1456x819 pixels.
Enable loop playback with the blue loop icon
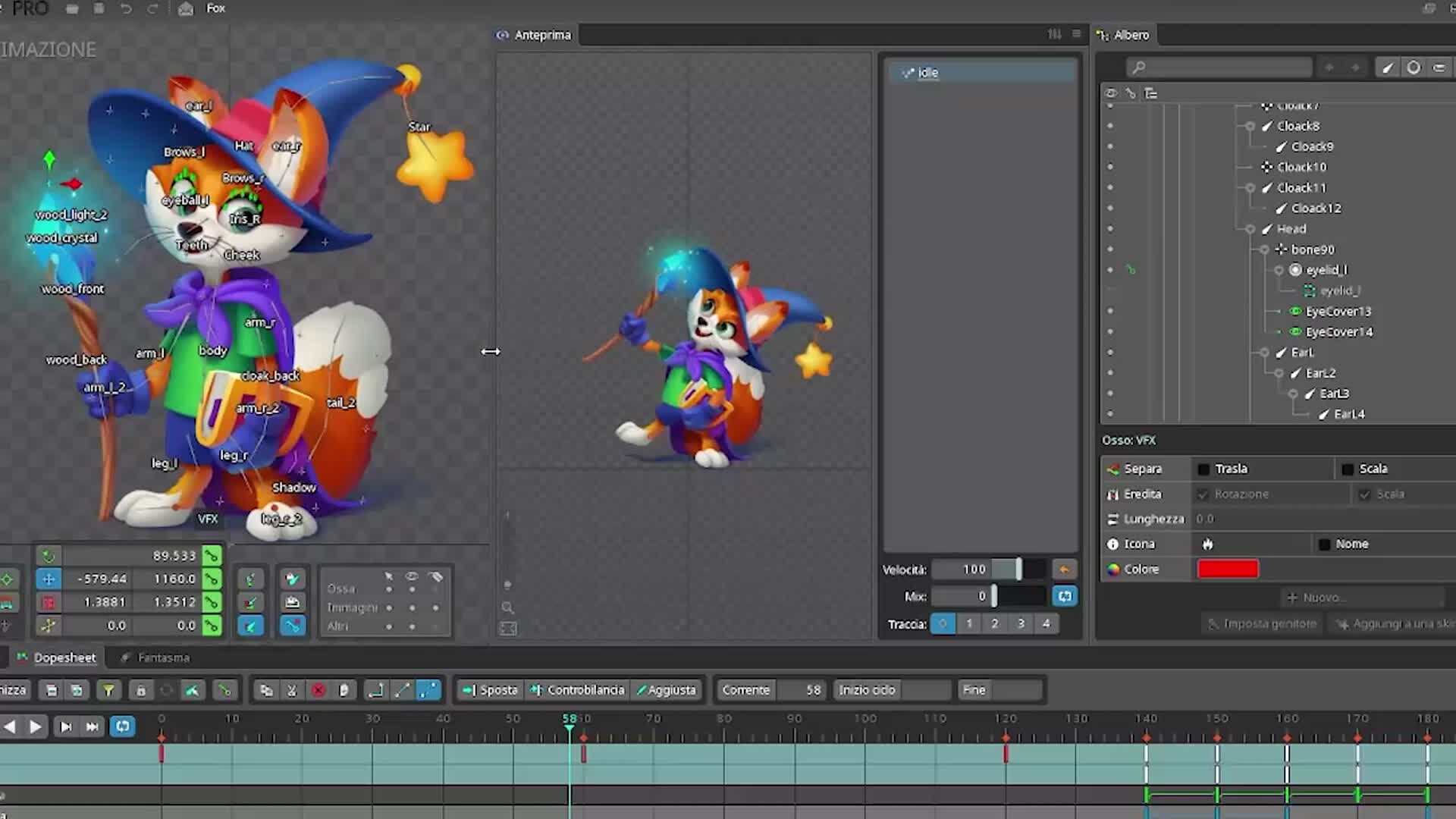[123, 726]
